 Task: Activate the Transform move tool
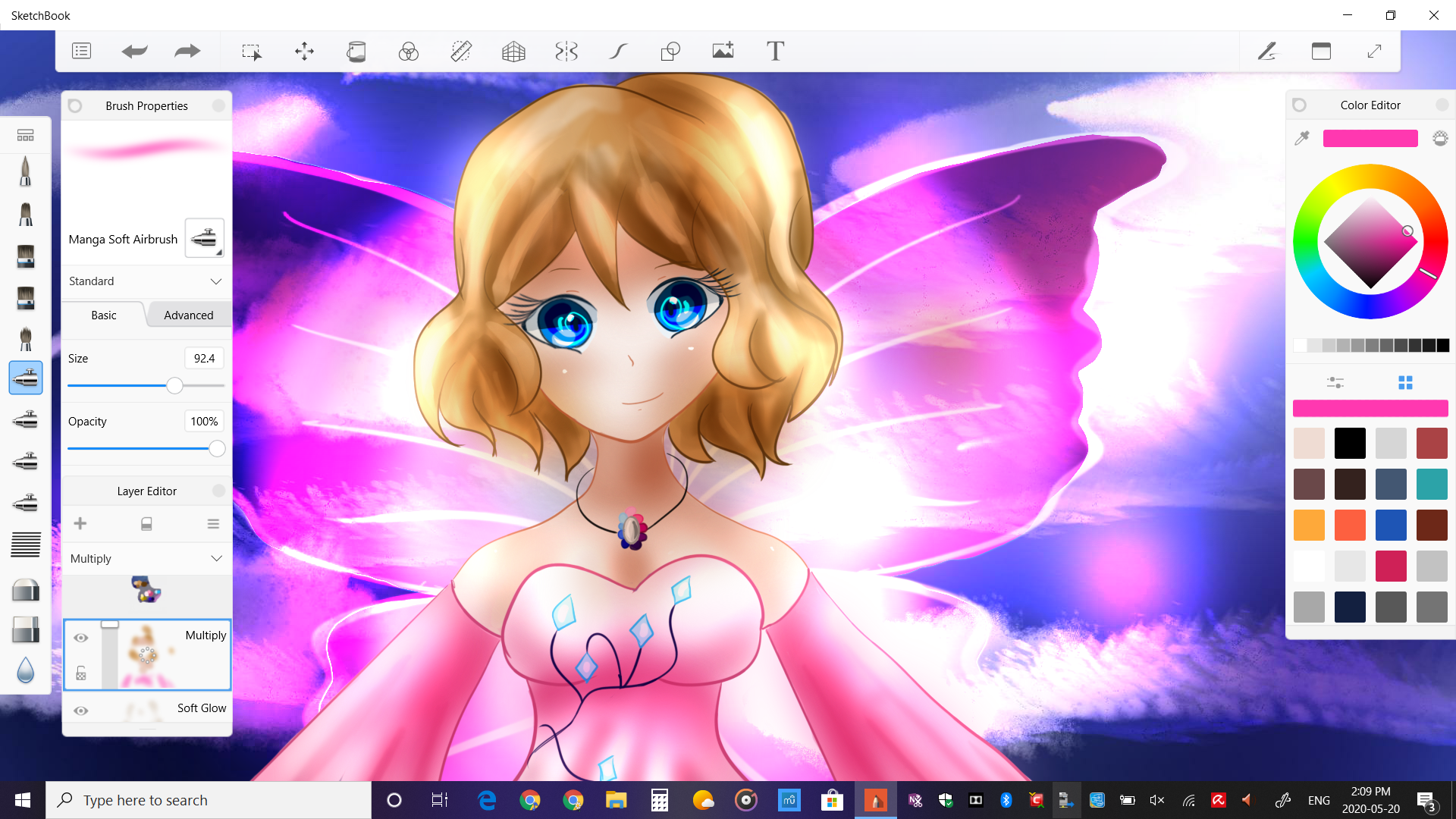(x=304, y=51)
